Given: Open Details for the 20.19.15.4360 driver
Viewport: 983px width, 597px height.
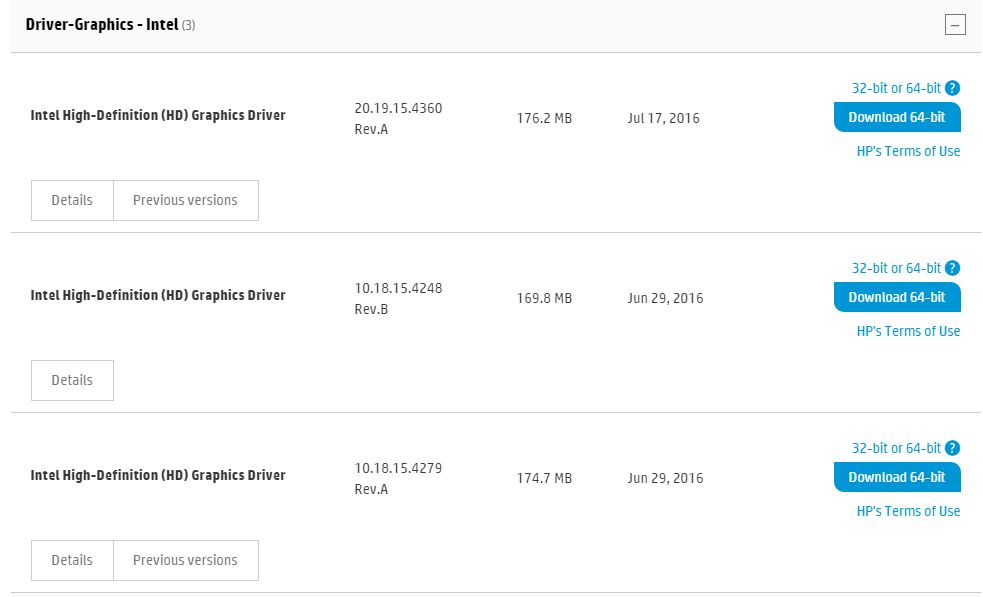Looking at the screenshot, I should (72, 200).
